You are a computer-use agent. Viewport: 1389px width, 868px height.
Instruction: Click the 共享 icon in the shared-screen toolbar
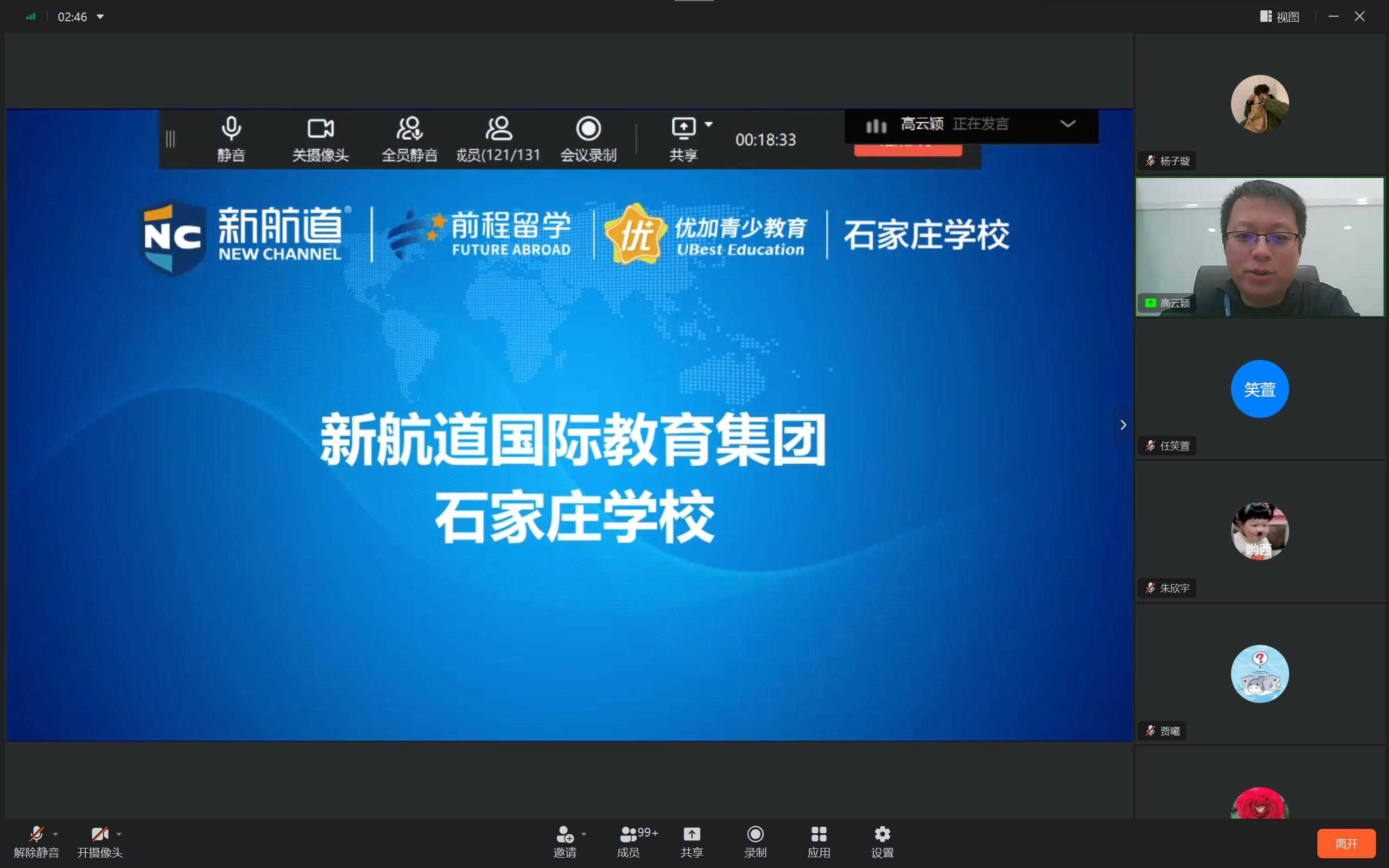point(683,129)
